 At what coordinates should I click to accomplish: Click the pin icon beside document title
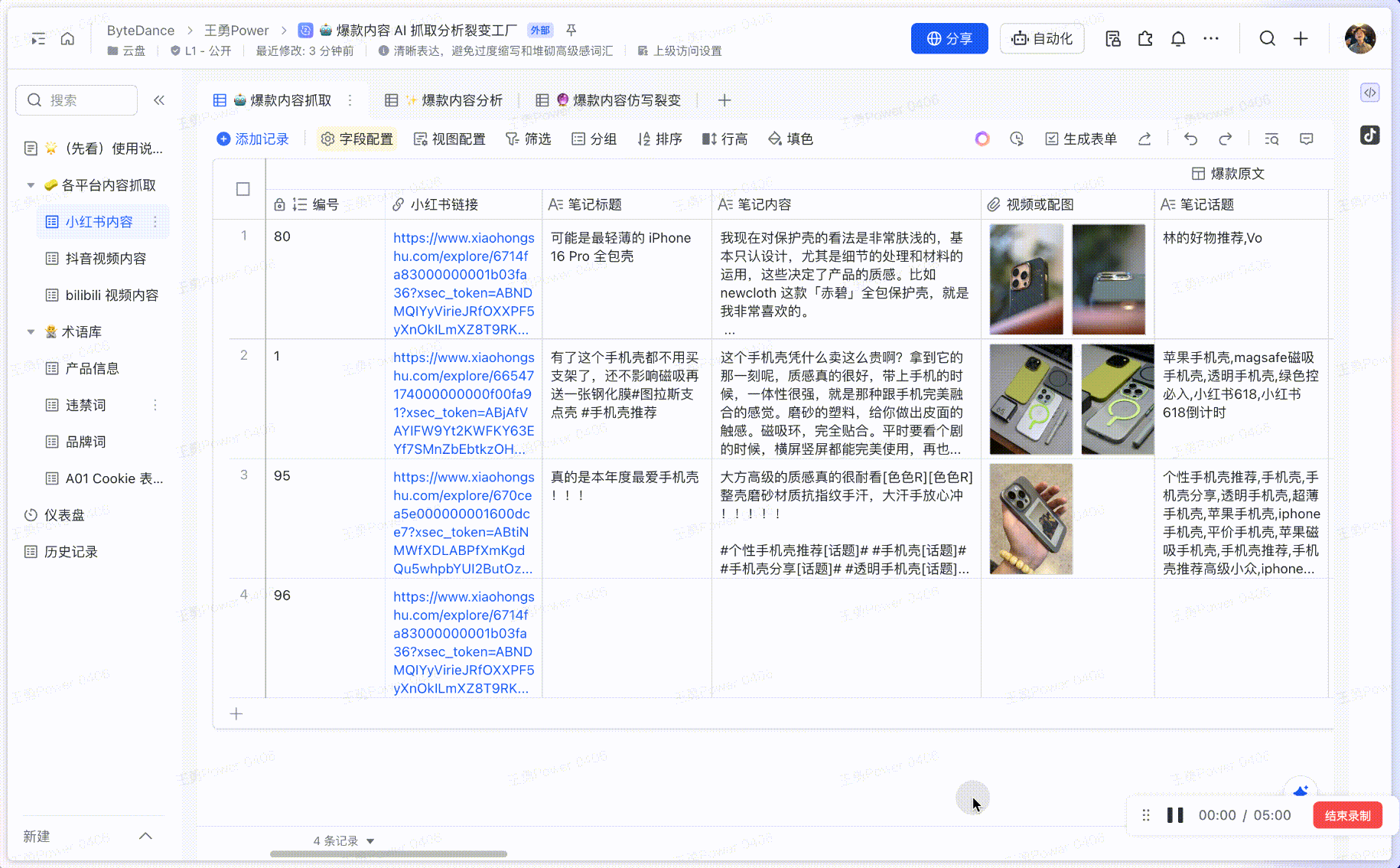(571, 31)
